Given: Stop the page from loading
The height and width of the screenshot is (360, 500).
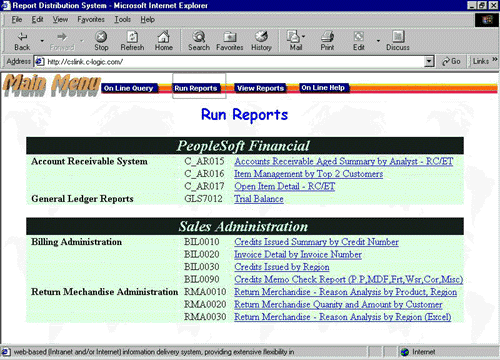Looking at the screenshot, I should coord(101,41).
